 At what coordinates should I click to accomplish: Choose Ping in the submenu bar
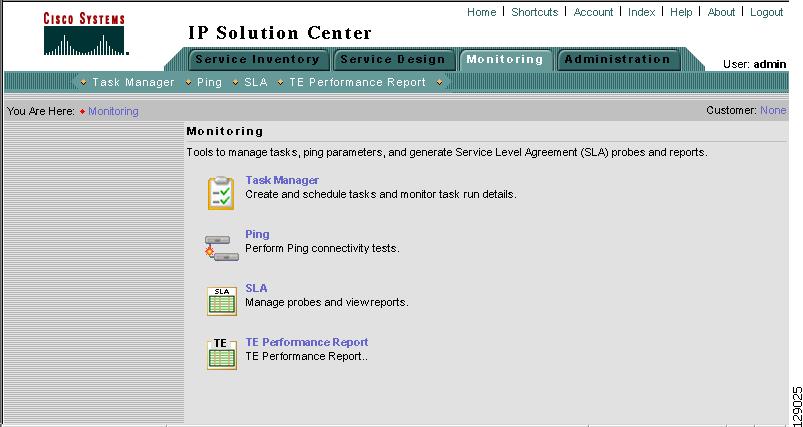(x=209, y=82)
